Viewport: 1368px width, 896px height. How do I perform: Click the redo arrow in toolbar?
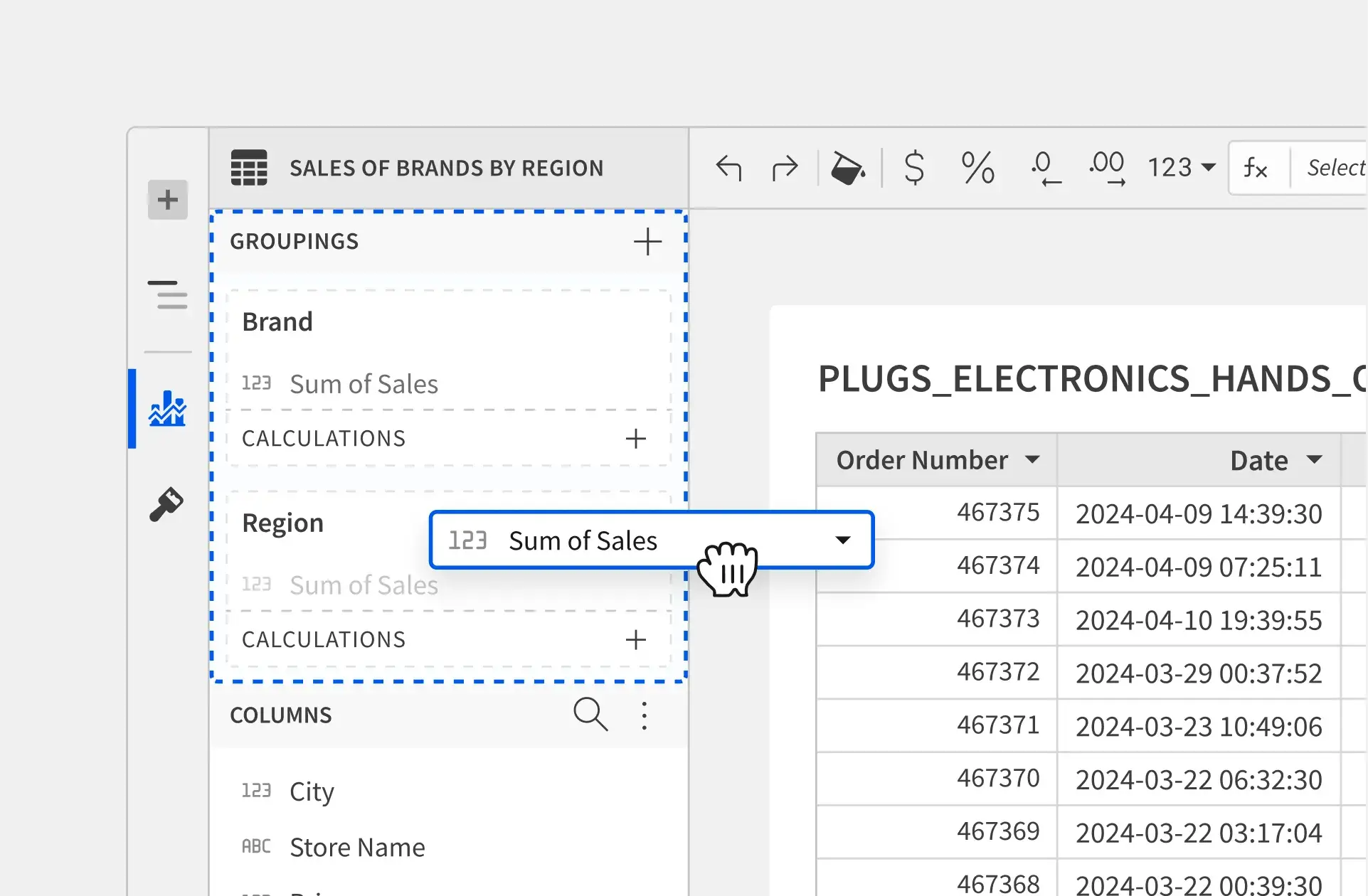coord(785,169)
